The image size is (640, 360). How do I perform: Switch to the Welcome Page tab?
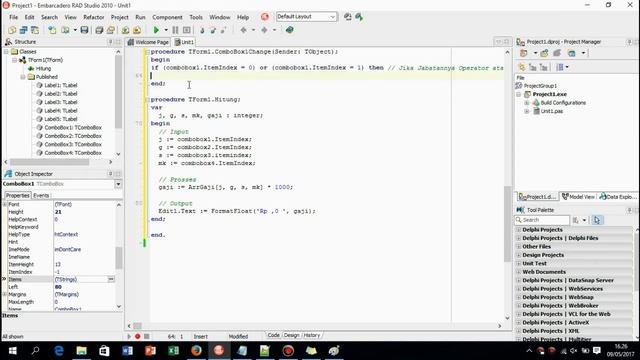148,42
